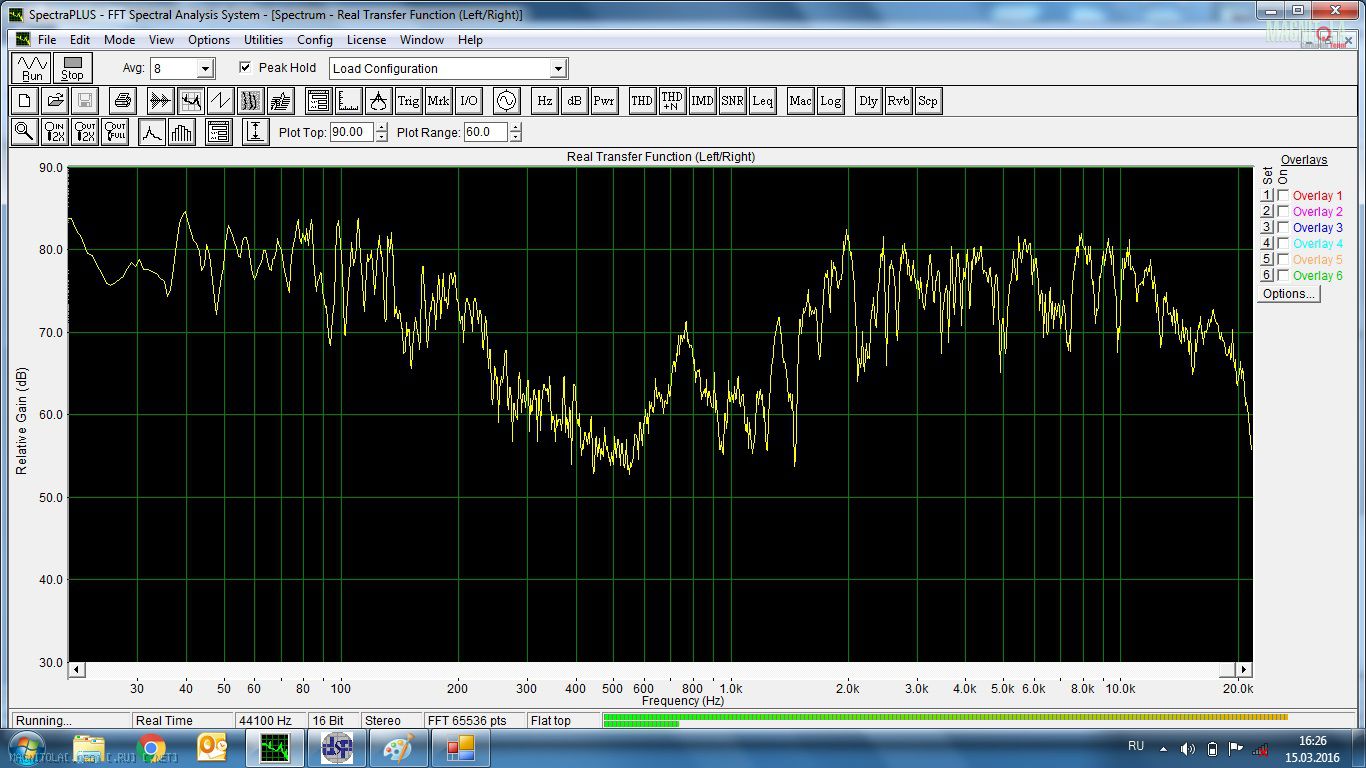Viewport: 1366px width, 768px height.
Task: Enable the Overlay 6 checkbox
Action: click(x=1284, y=276)
